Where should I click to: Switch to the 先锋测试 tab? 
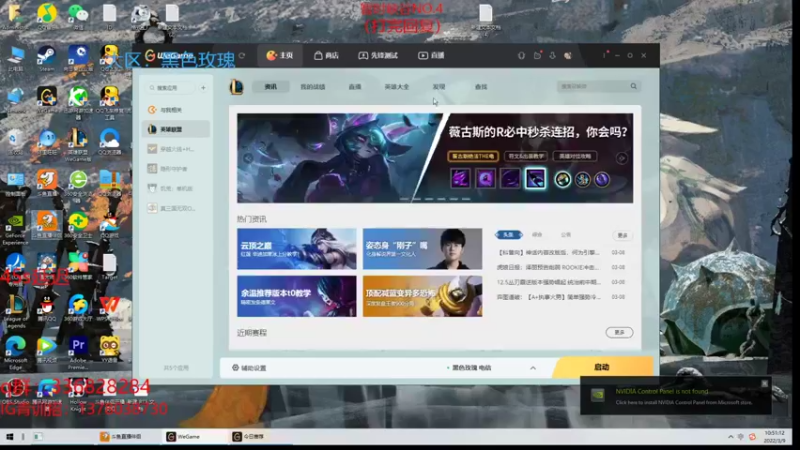pos(378,55)
